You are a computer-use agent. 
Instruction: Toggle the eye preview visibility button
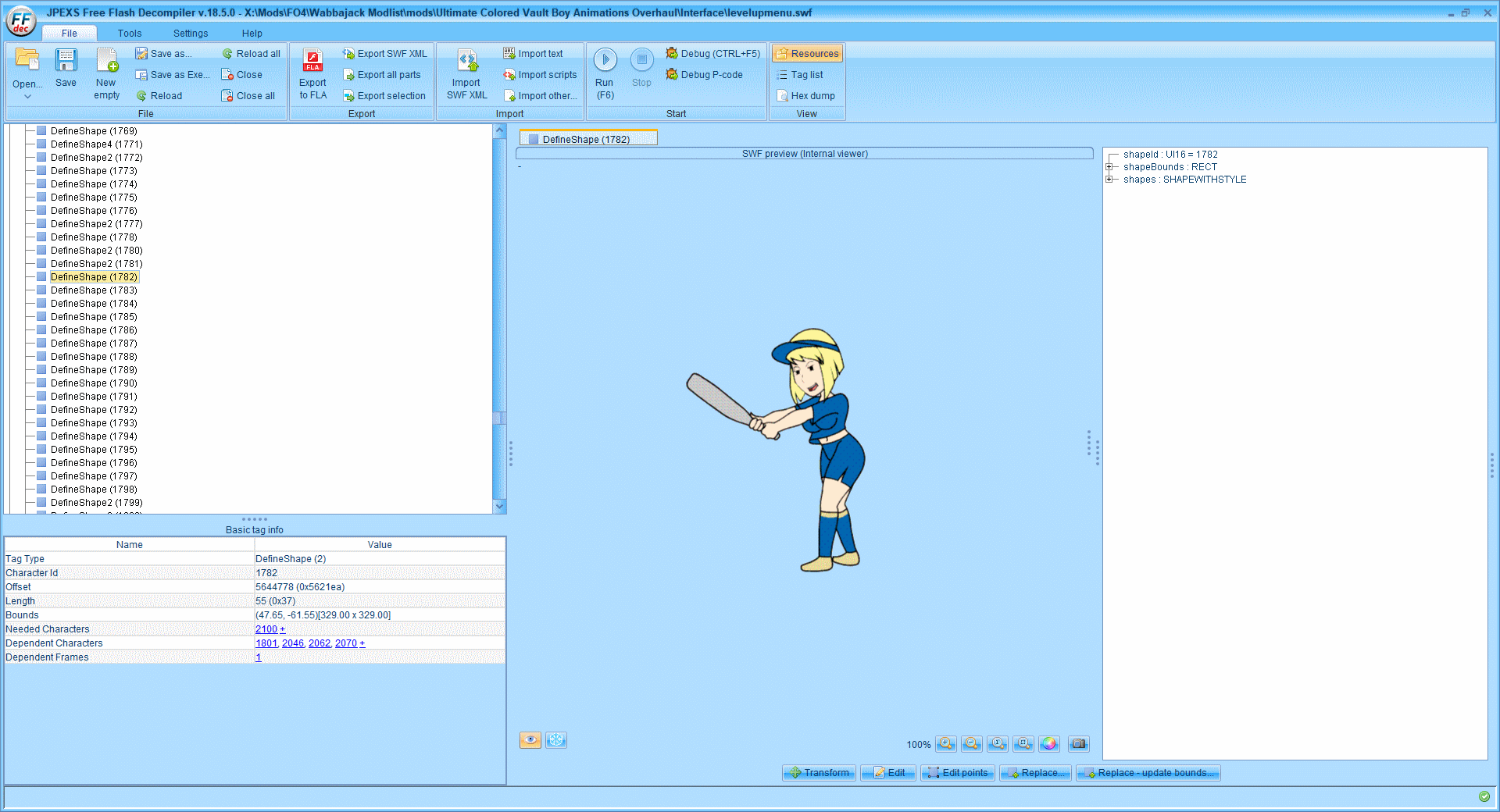point(530,740)
